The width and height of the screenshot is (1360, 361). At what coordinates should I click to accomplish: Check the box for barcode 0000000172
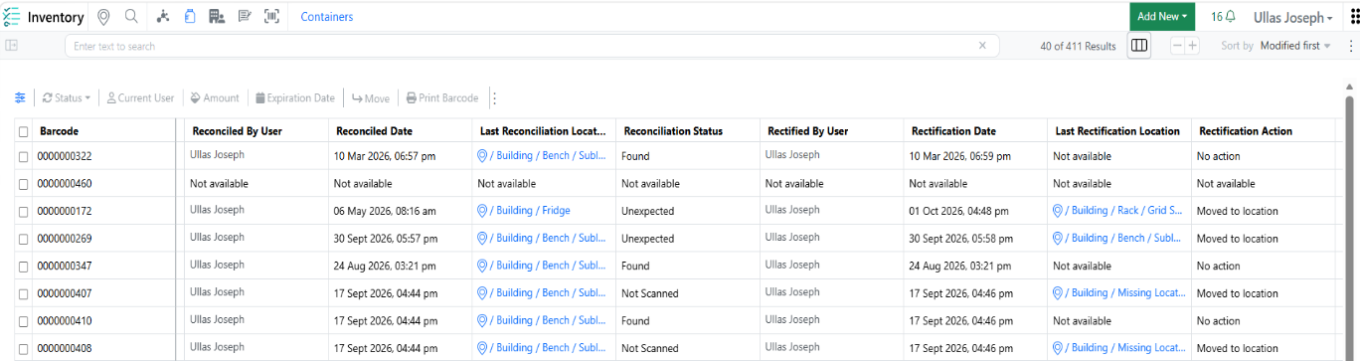[x=23, y=212]
